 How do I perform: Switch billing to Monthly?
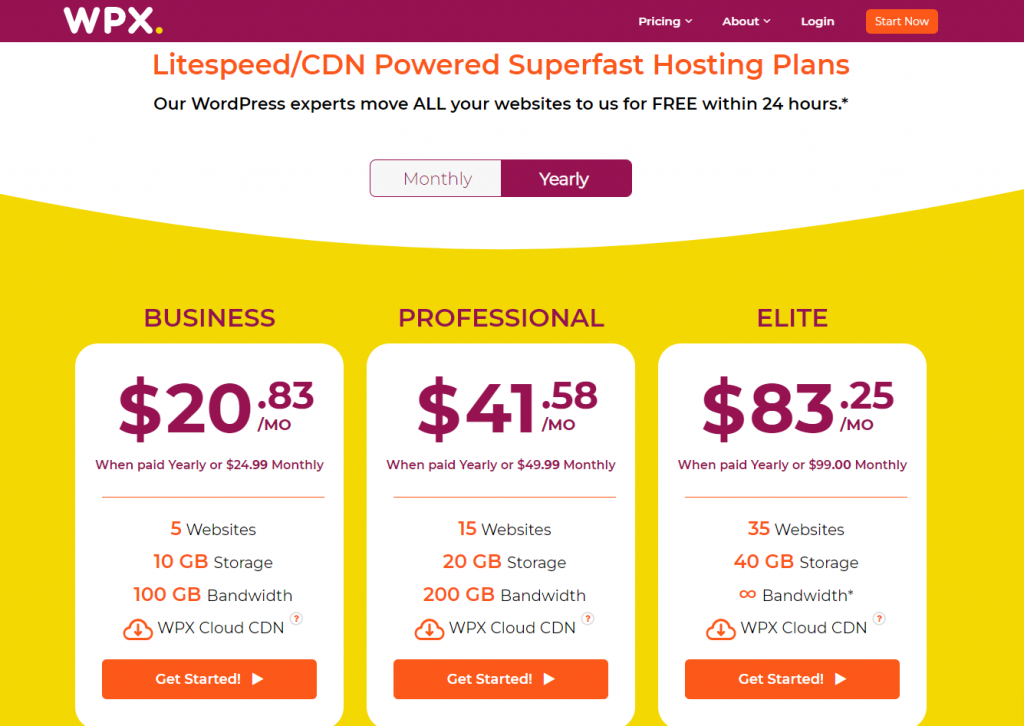[436, 178]
